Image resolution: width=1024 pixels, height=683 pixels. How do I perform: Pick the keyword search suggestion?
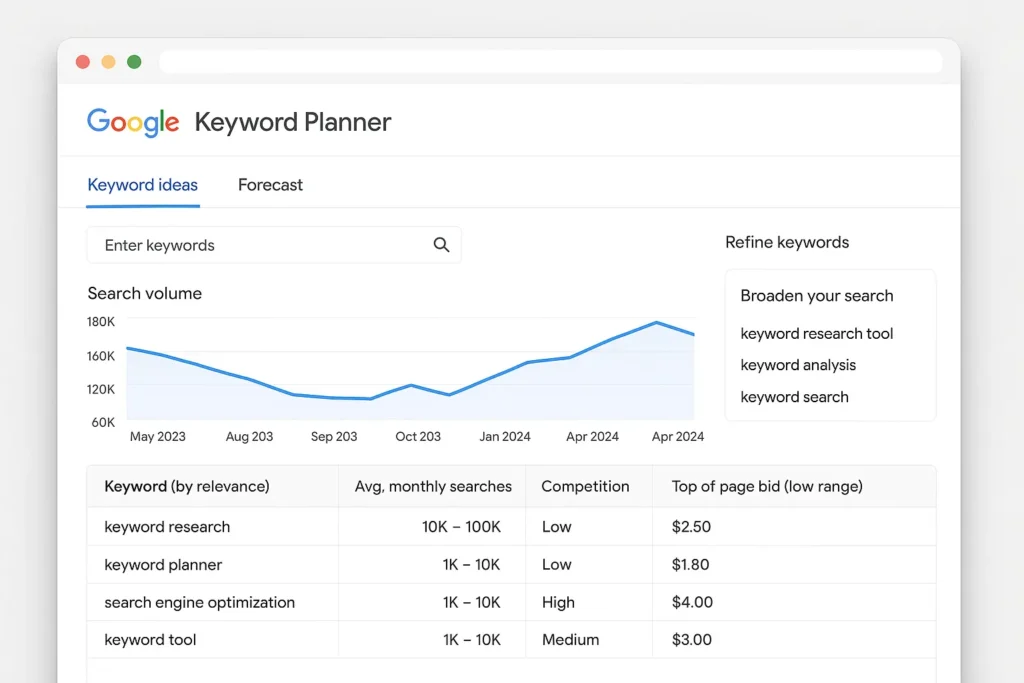click(794, 397)
